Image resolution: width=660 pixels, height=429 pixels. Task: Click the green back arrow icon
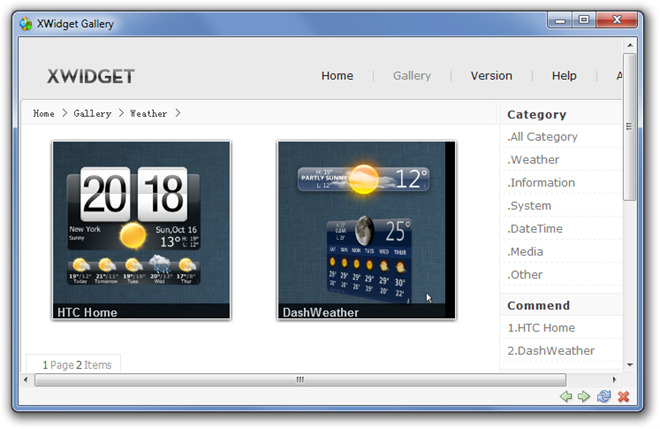[566, 397]
